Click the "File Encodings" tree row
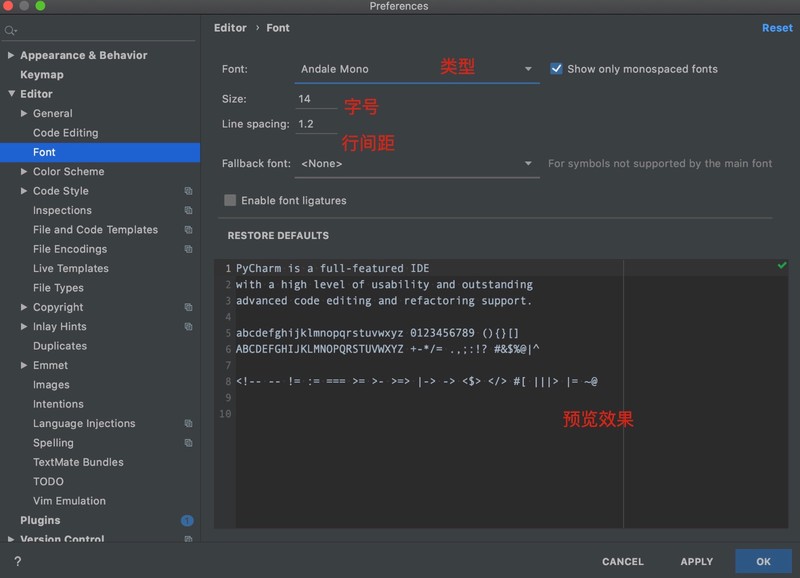Viewport: 800px width, 578px height. pos(100,249)
